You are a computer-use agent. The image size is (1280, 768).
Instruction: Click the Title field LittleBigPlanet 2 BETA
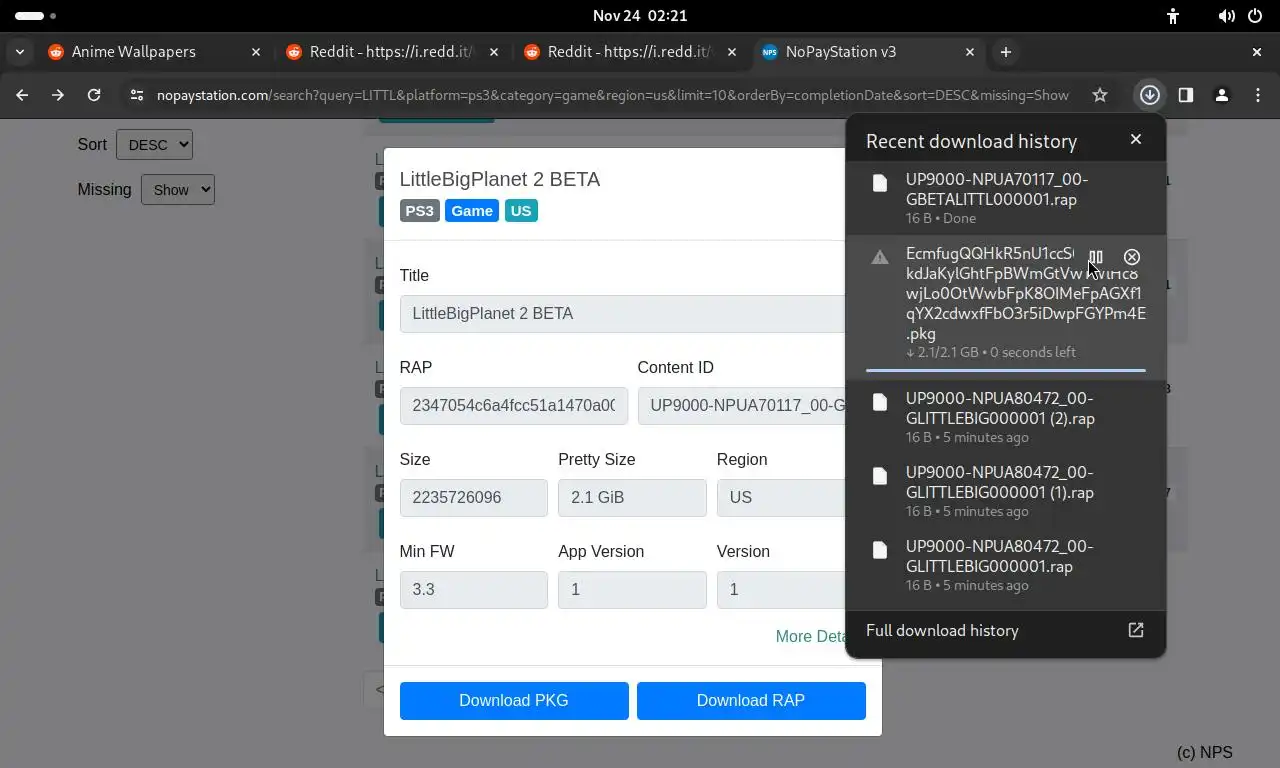point(622,314)
